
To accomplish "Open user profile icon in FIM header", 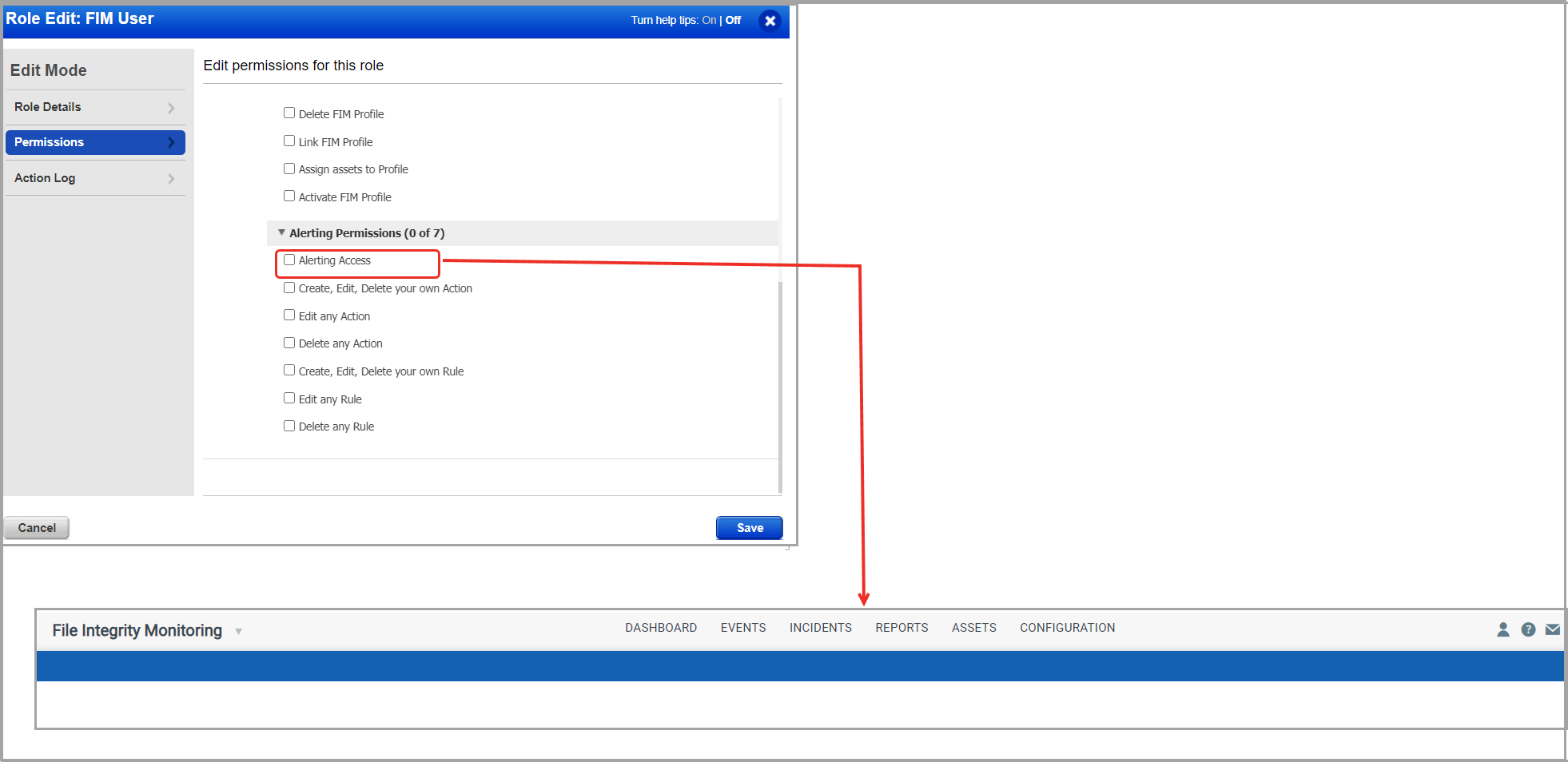I will [1502, 629].
